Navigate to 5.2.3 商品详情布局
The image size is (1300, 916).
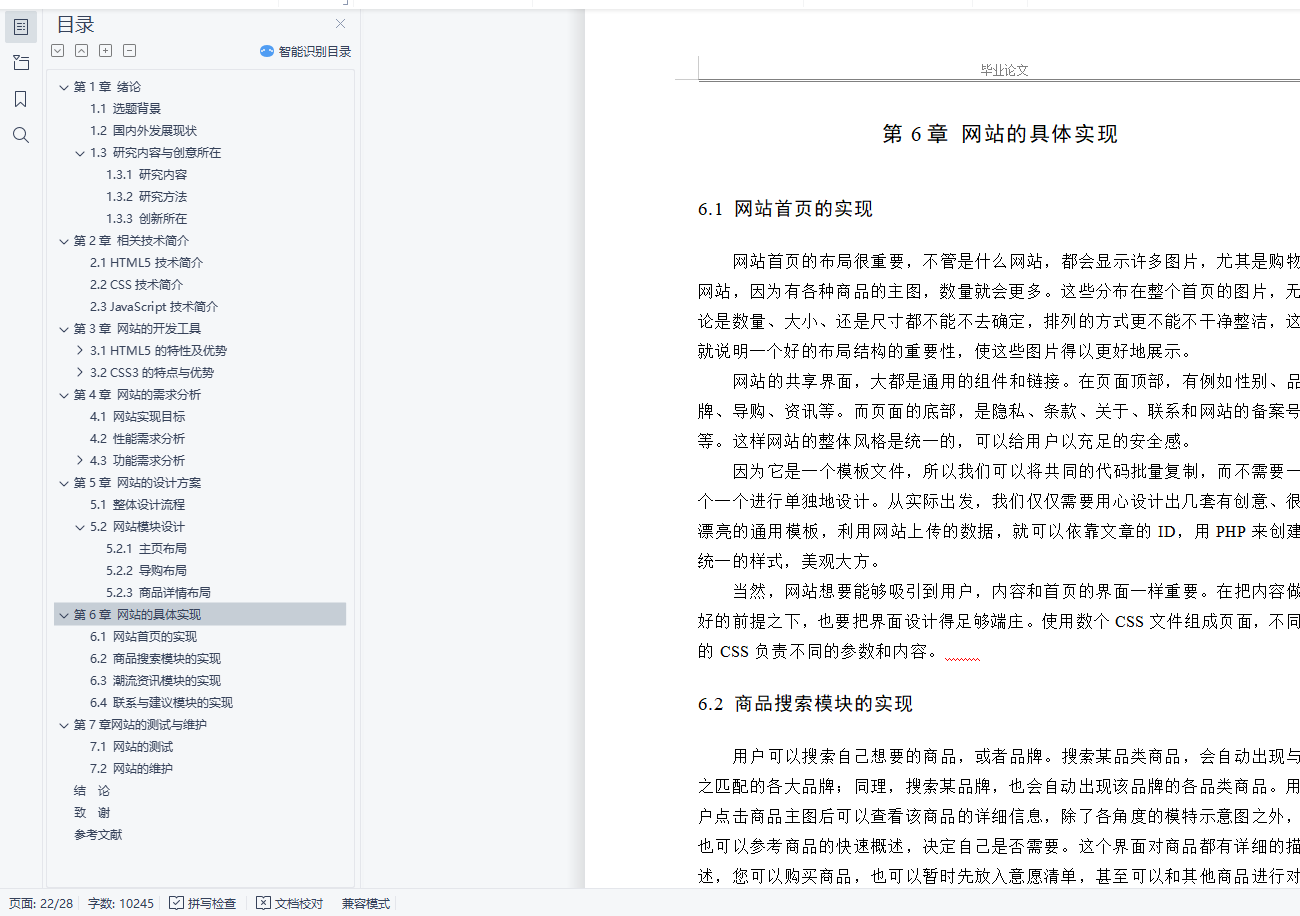[x=158, y=593]
